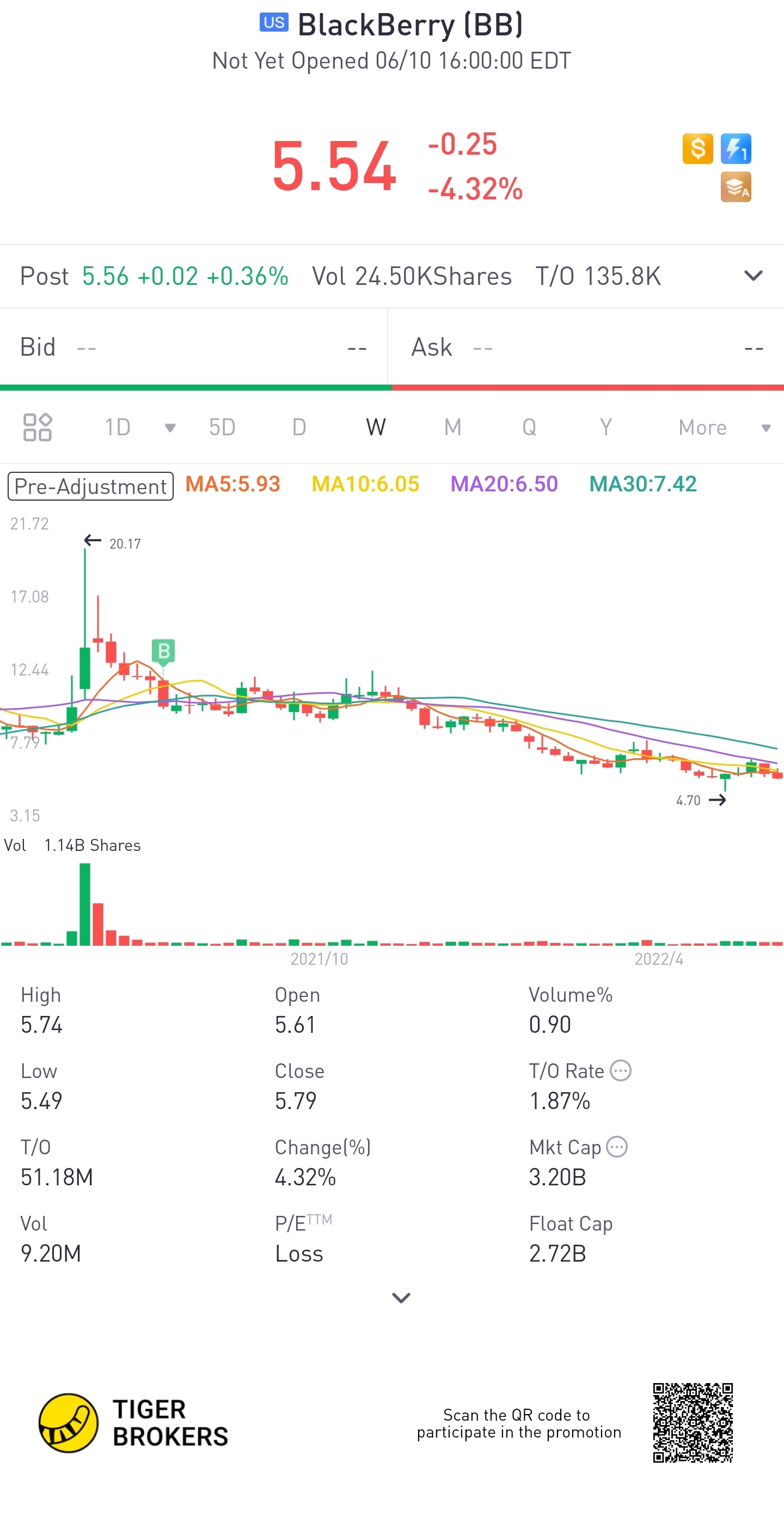Tap the Ask price row
The height and width of the screenshot is (1522, 784).
click(586, 347)
